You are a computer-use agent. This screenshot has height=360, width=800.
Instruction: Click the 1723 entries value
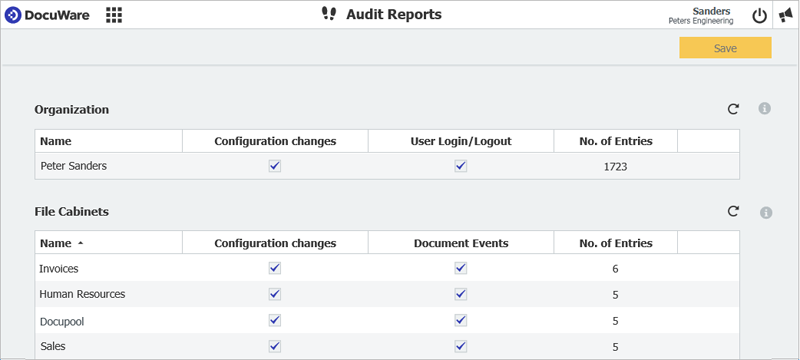[615, 167]
